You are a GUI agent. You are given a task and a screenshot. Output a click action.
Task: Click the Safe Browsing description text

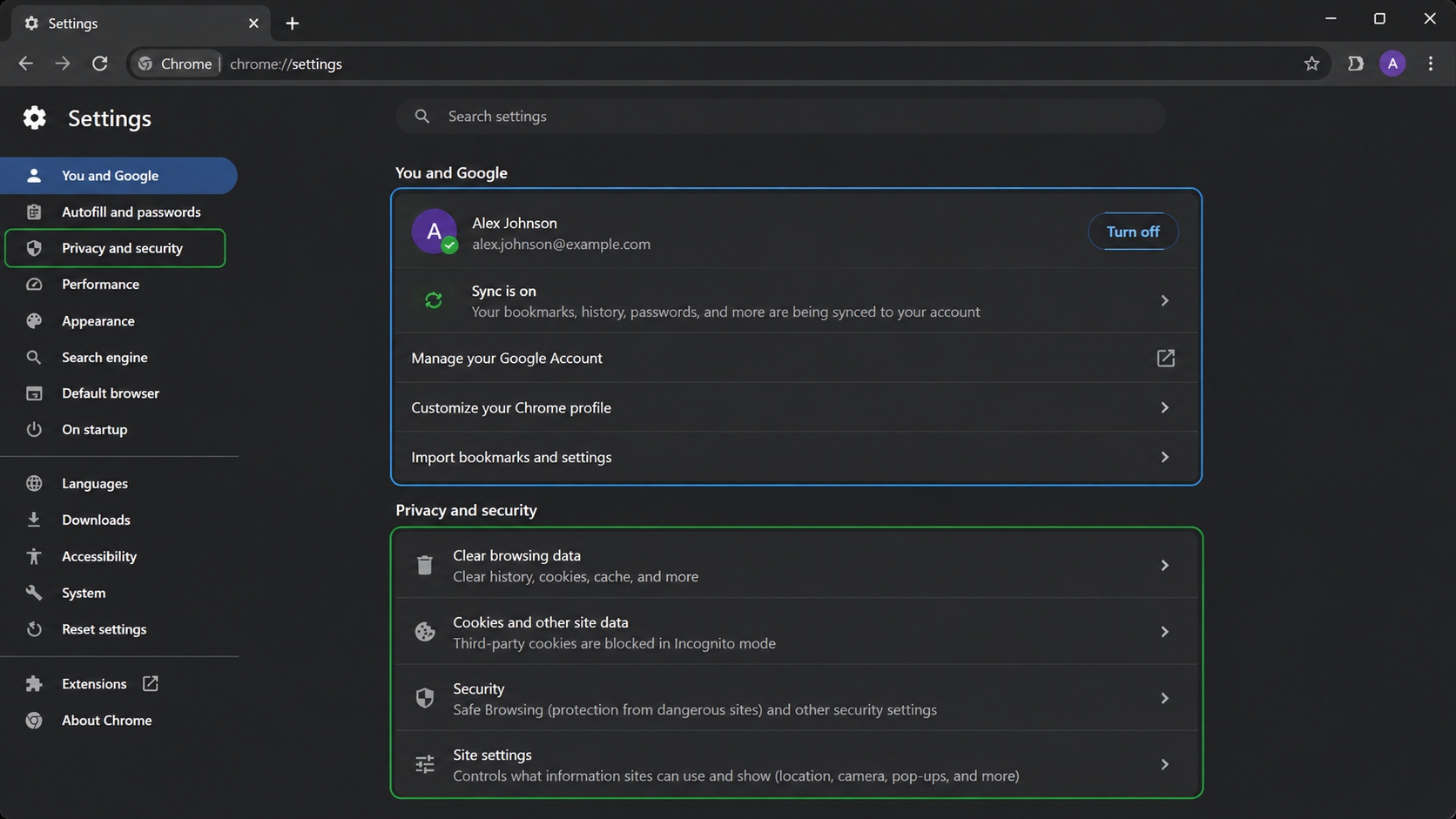pos(695,709)
